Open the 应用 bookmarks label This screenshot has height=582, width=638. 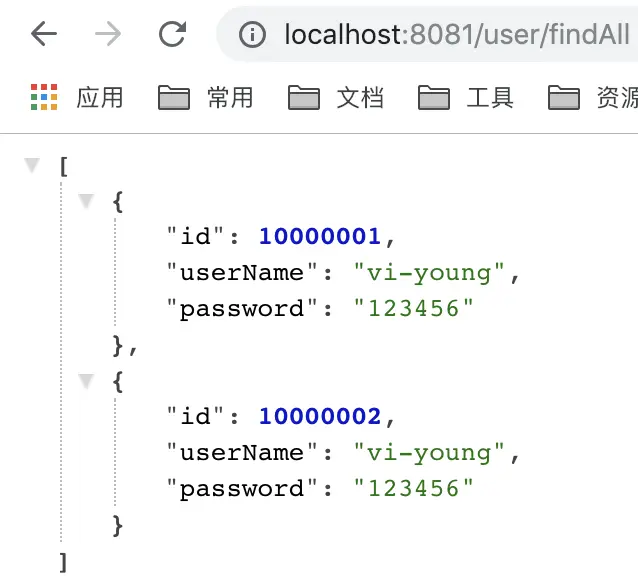pos(100,98)
